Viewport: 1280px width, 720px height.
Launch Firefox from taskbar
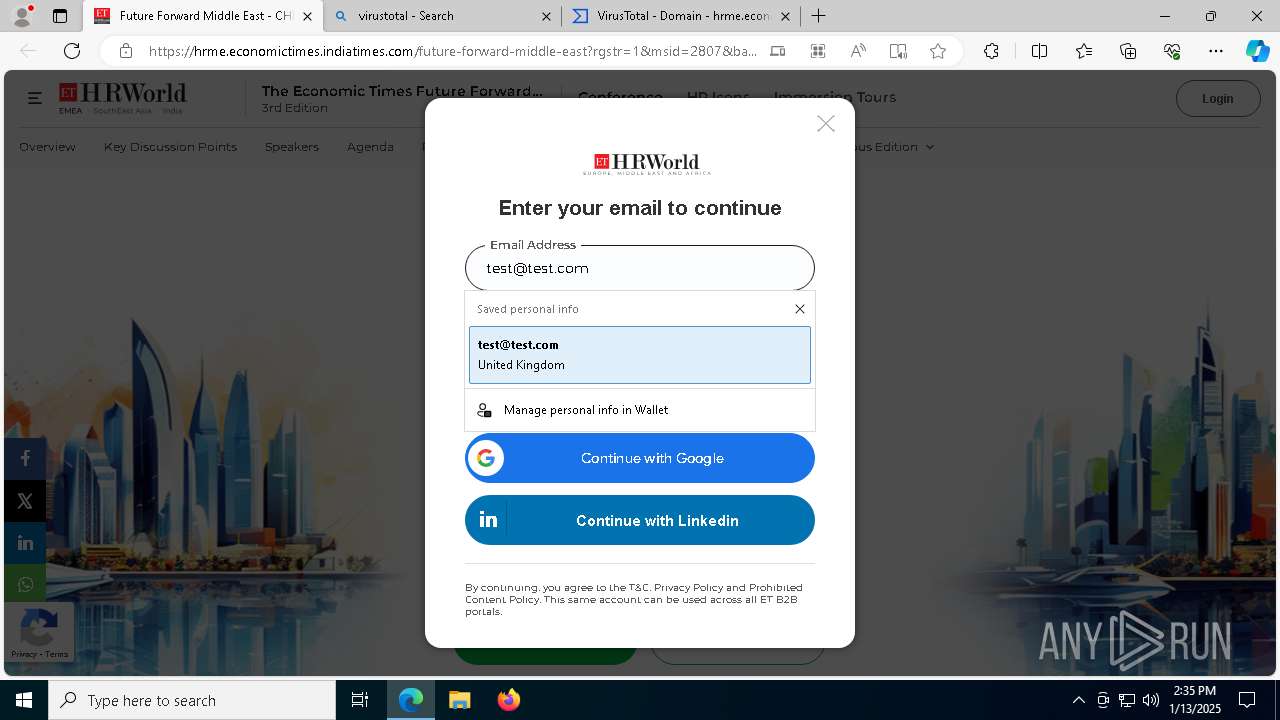point(508,700)
